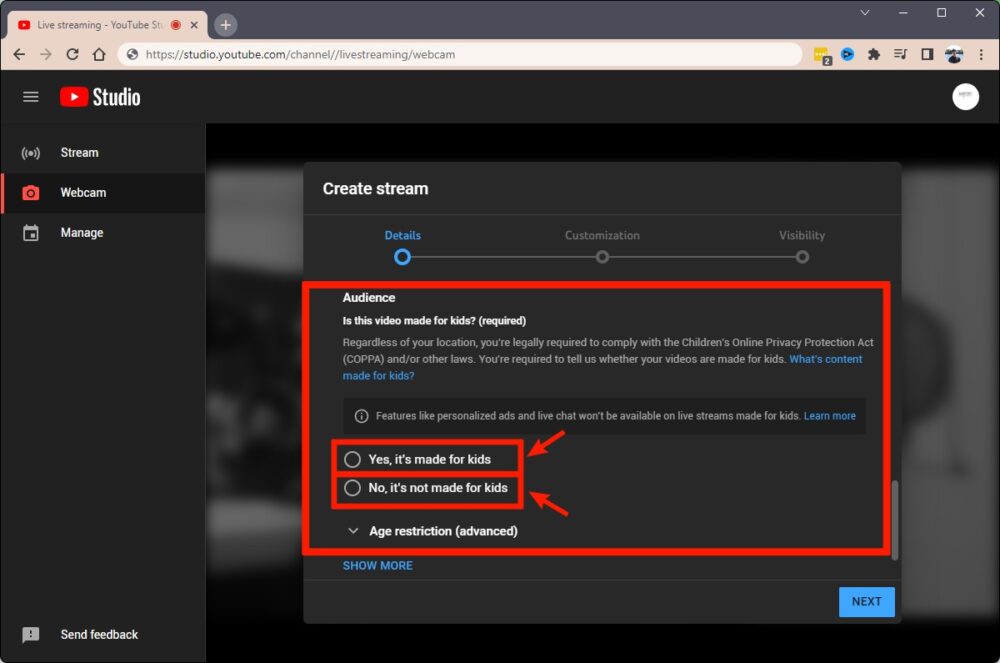This screenshot has width=1000, height=663.
Task: Open the tab search dropdown chevron
Action: pyautogui.click(x=865, y=13)
